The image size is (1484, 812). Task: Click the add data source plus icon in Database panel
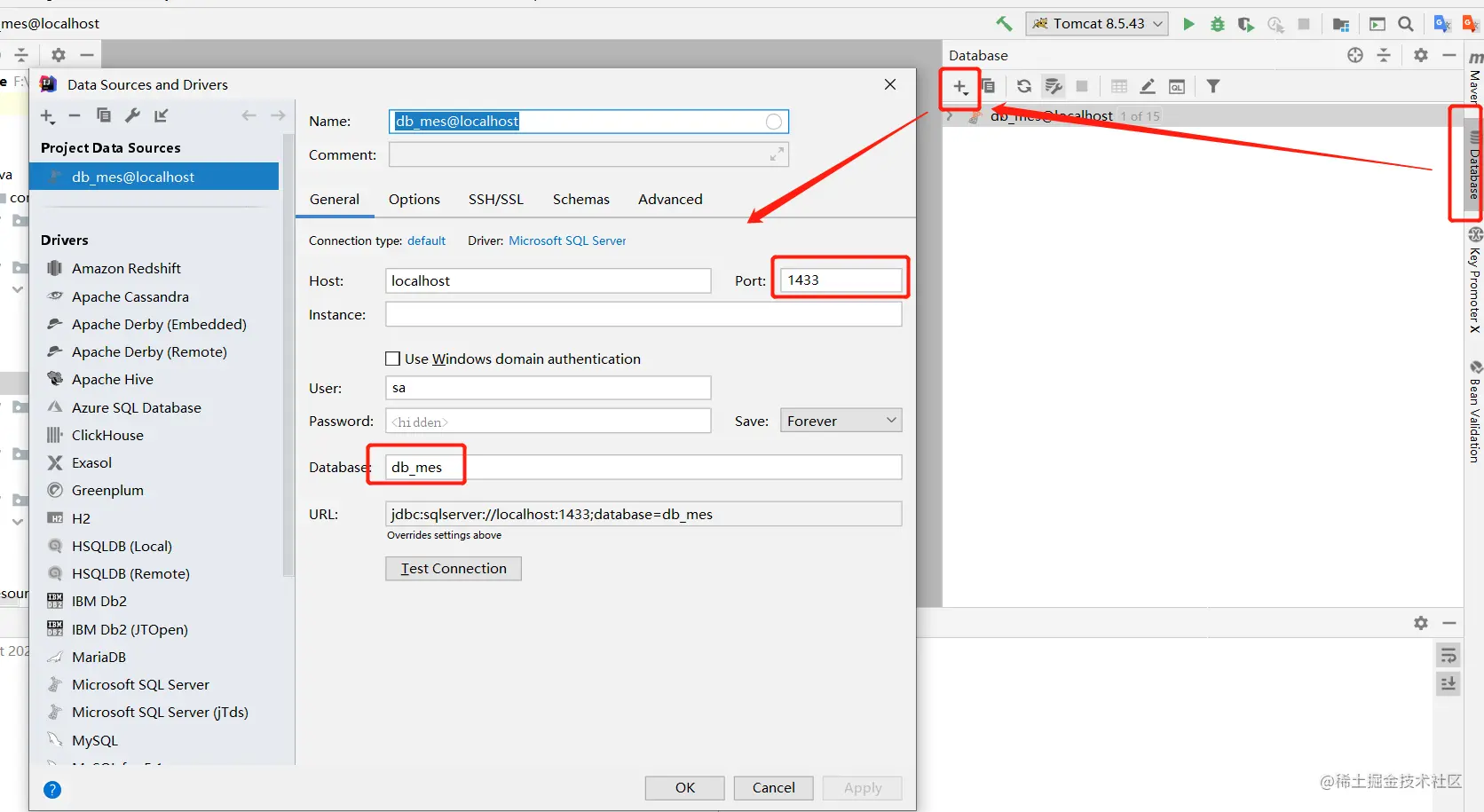pos(960,87)
